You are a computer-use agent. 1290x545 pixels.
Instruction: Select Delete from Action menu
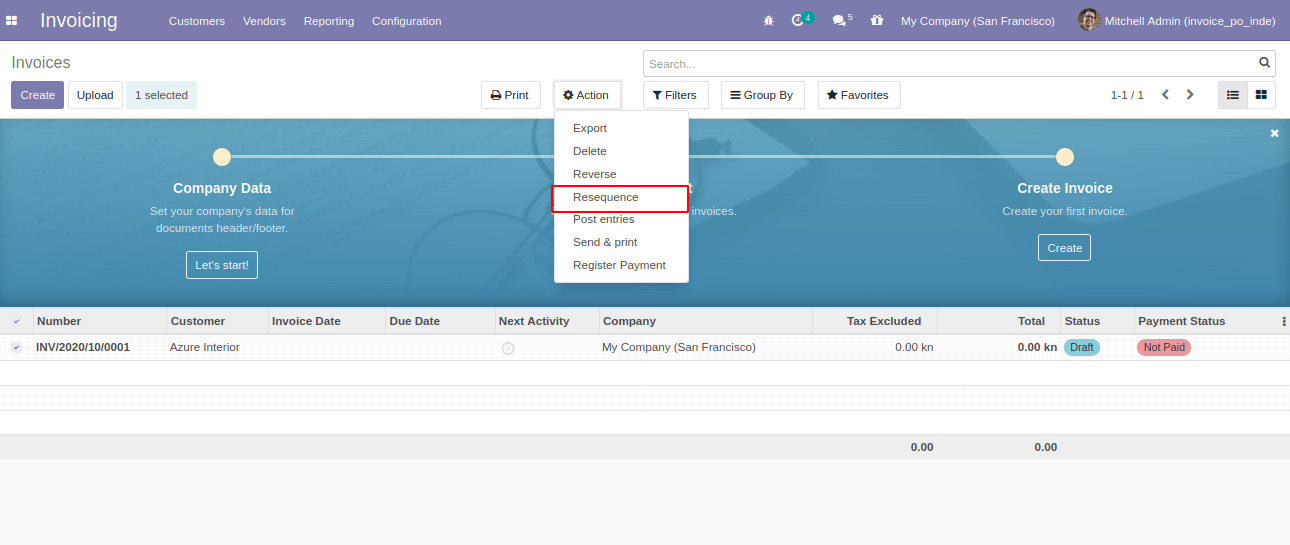(x=621, y=151)
